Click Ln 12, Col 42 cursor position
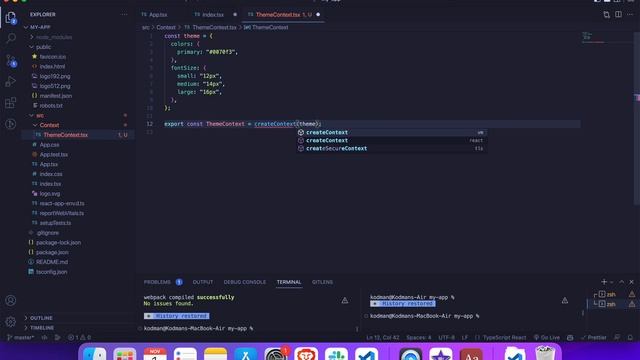This screenshot has height=360, width=640. click(383, 338)
